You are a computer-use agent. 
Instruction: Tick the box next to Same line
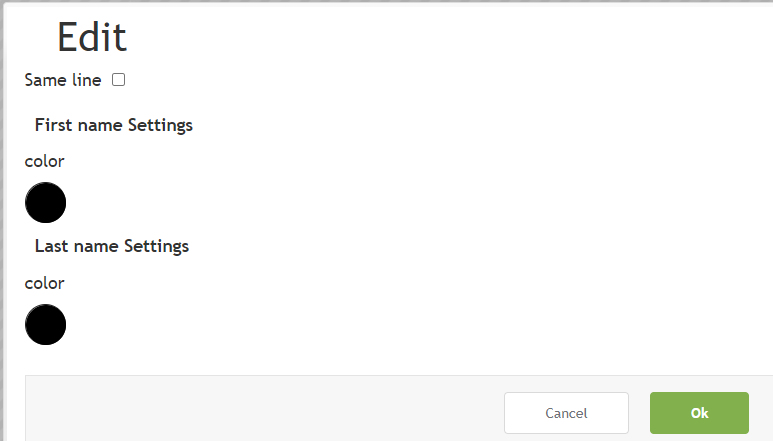click(118, 80)
